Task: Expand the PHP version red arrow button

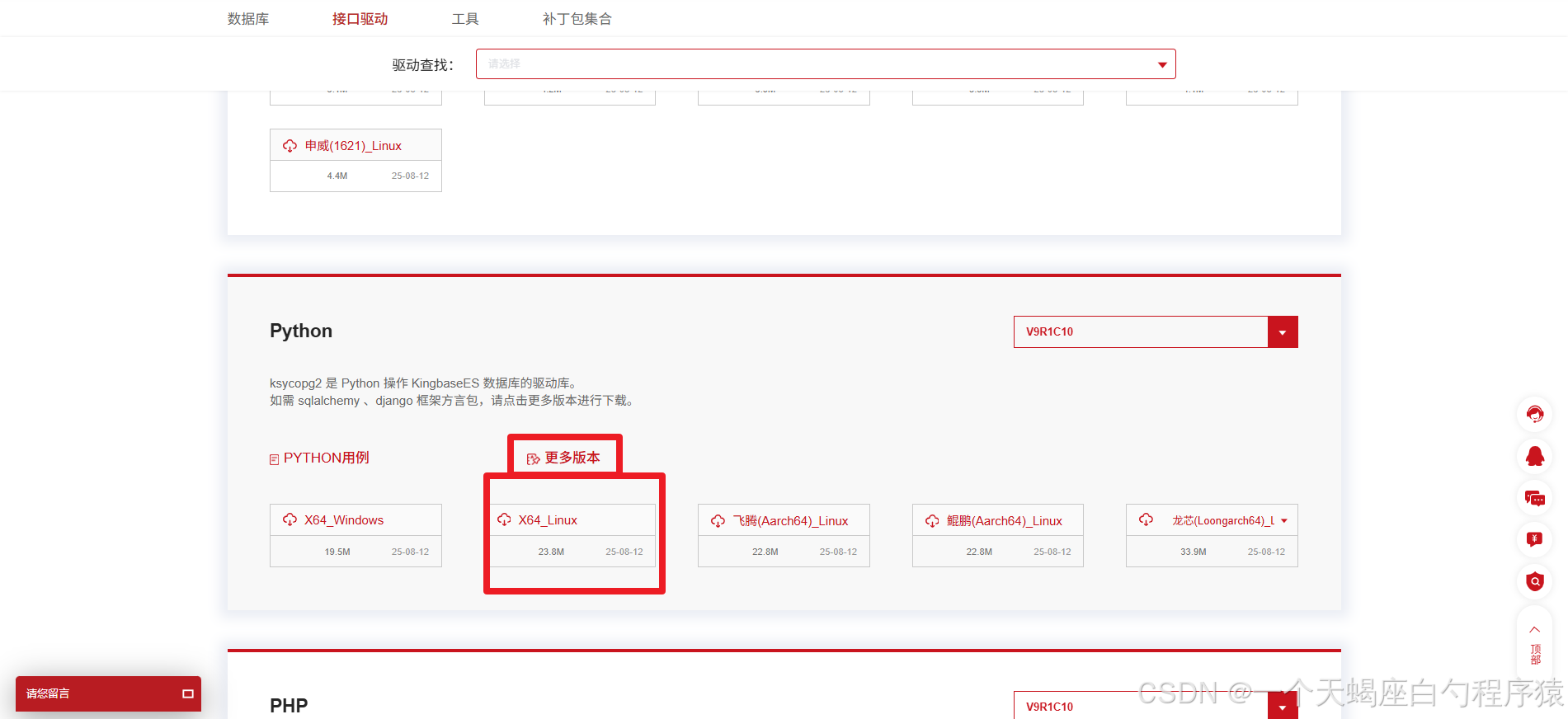Action: [x=1283, y=706]
